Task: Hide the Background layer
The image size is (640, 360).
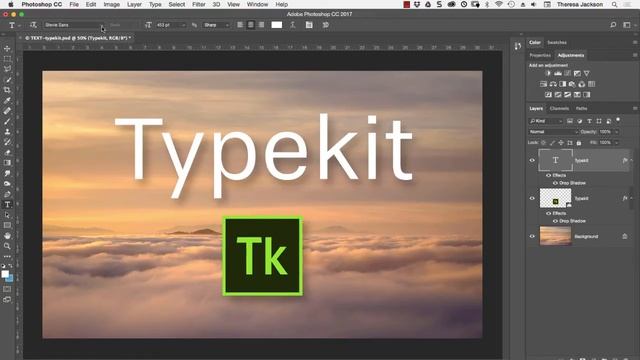Action: [x=532, y=236]
